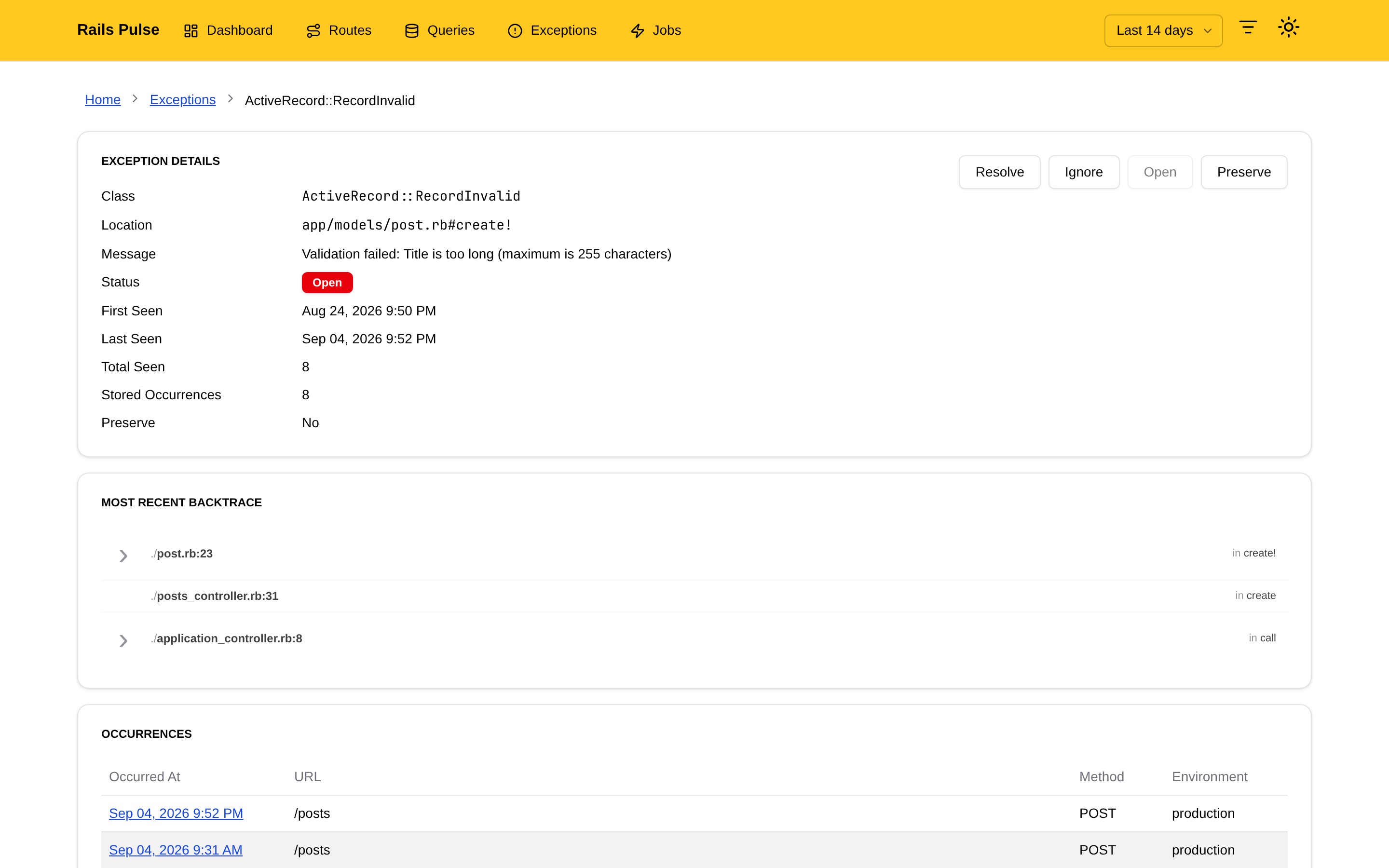Viewport: 1389px width, 868px height.
Task: Click production in the 9:52 PM row
Action: coord(1203,814)
